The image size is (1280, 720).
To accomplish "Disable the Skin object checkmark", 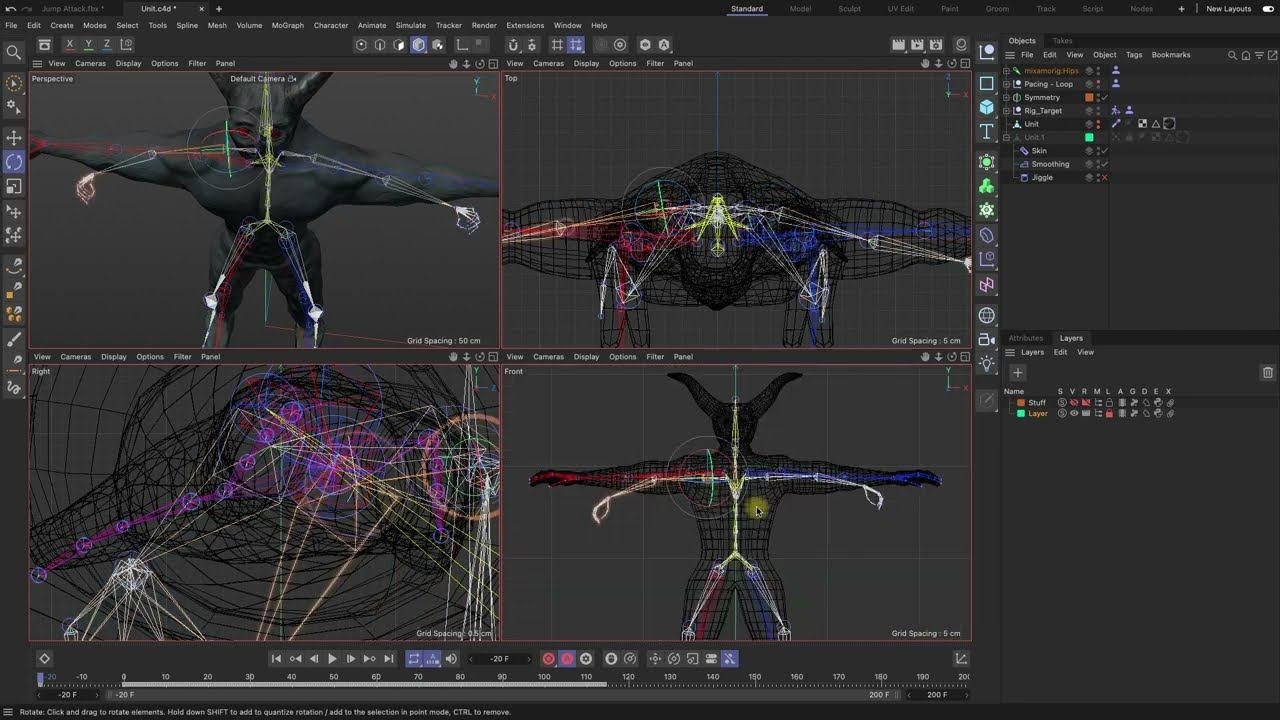I will click(x=1103, y=151).
